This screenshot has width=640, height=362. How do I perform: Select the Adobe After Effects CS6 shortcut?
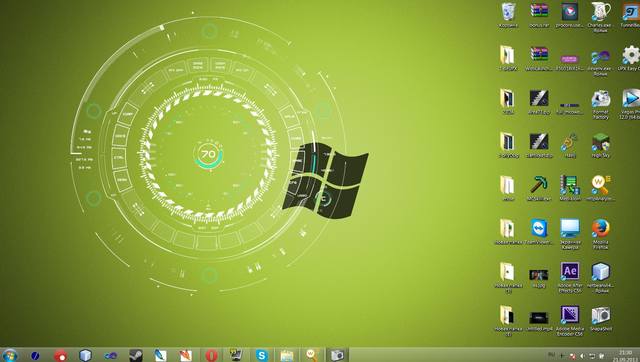[x=570, y=277]
